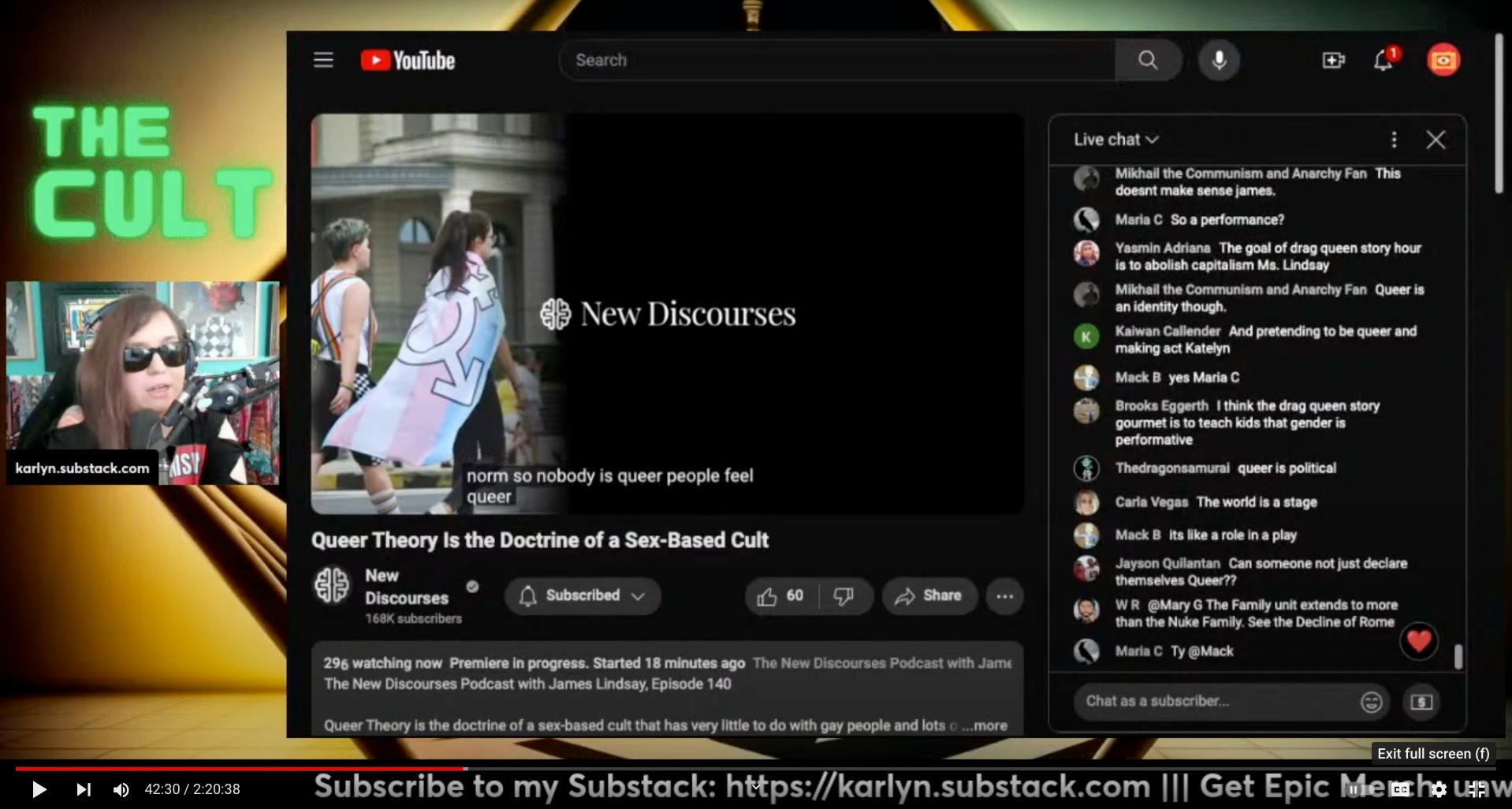Expand the Live chat mode dropdown
This screenshot has height=809, width=1512.
tap(1116, 140)
